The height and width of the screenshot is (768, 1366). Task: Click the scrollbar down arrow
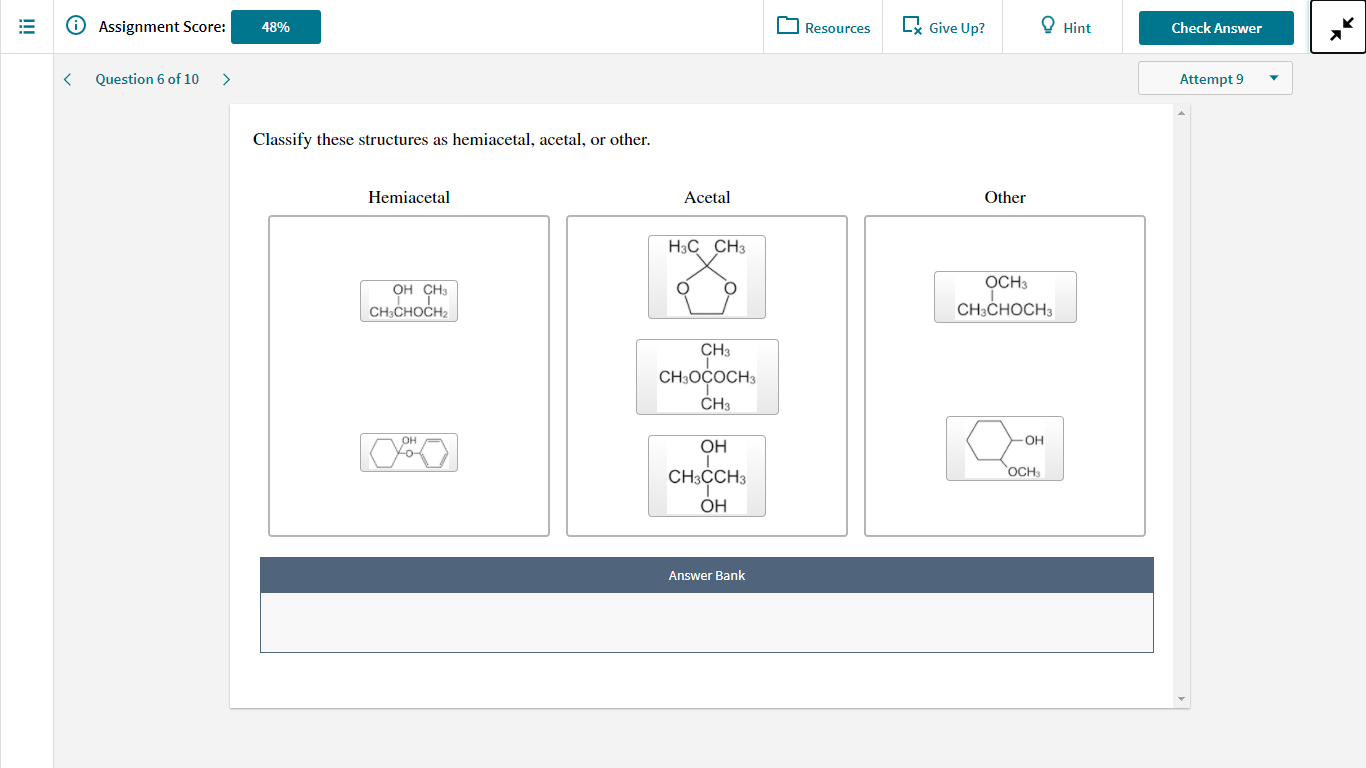(x=1181, y=697)
